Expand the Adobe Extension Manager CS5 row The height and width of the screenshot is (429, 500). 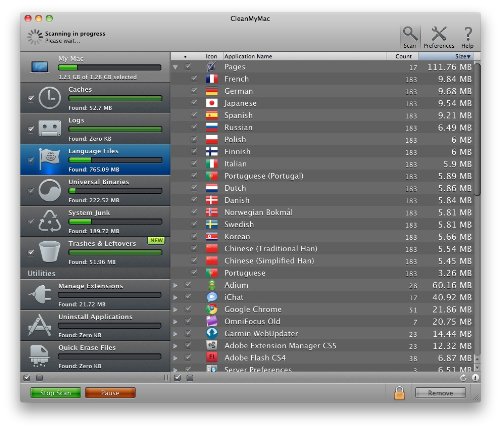(x=175, y=346)
